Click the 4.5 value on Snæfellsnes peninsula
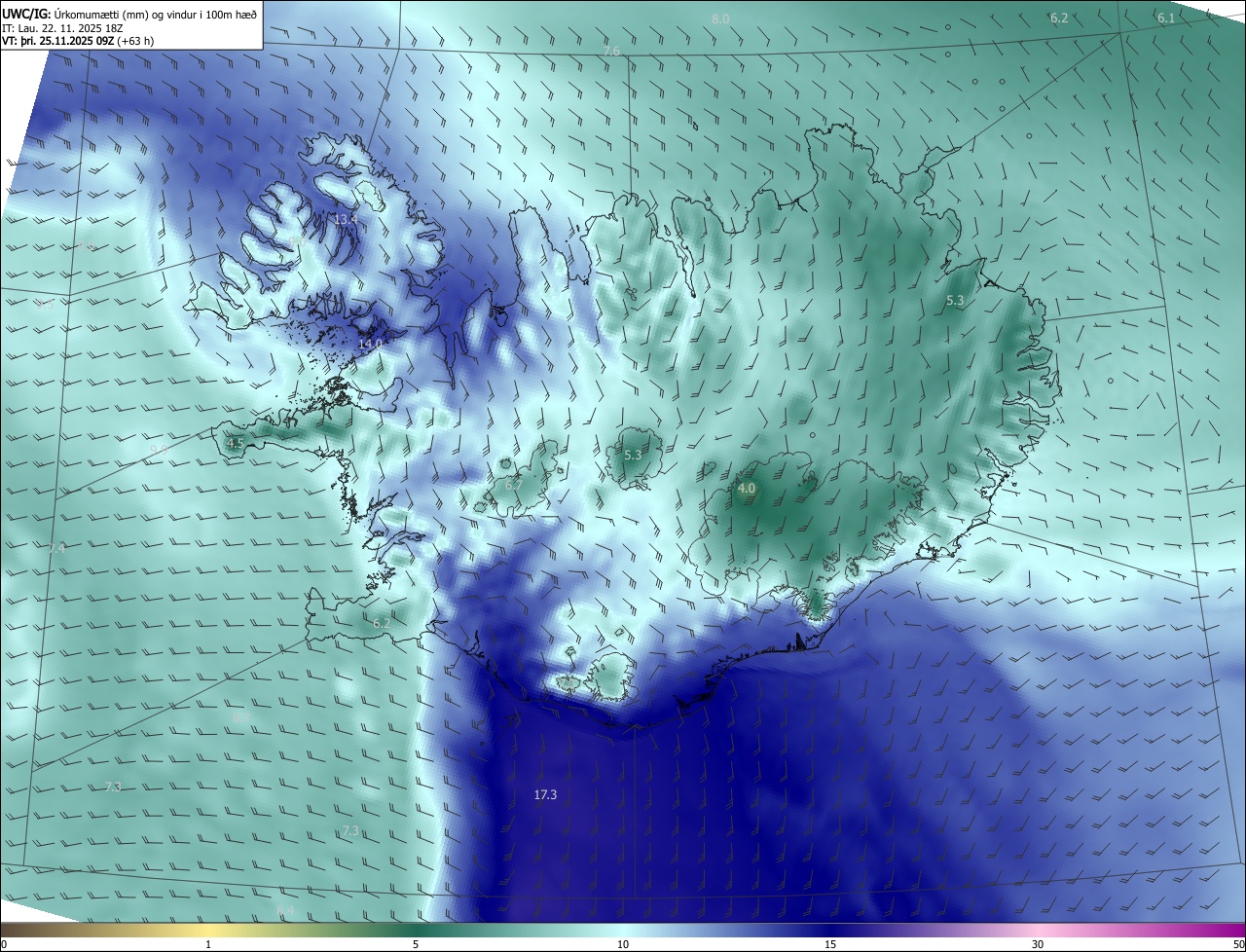This screenshot has width=1246, height=952. 236,444
